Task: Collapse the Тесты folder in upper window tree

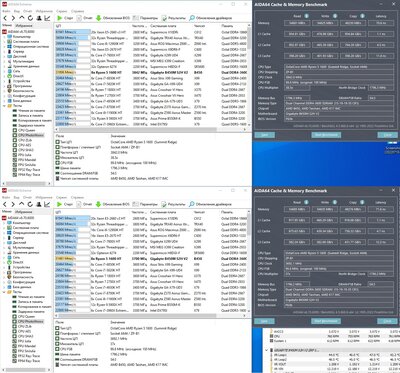Action: 4,106
